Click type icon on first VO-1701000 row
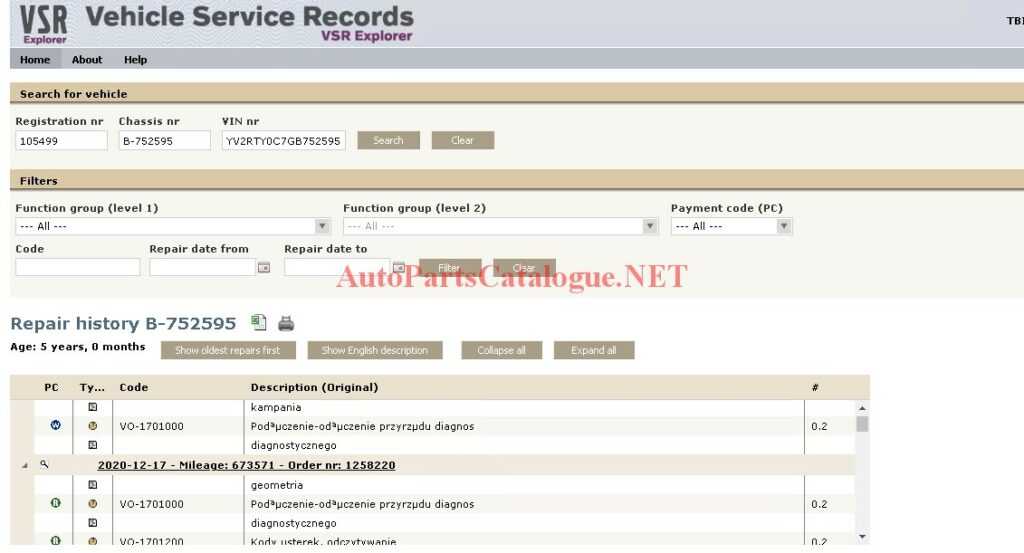This screenshot has width=1024, height=553. [x=93, y=426]
